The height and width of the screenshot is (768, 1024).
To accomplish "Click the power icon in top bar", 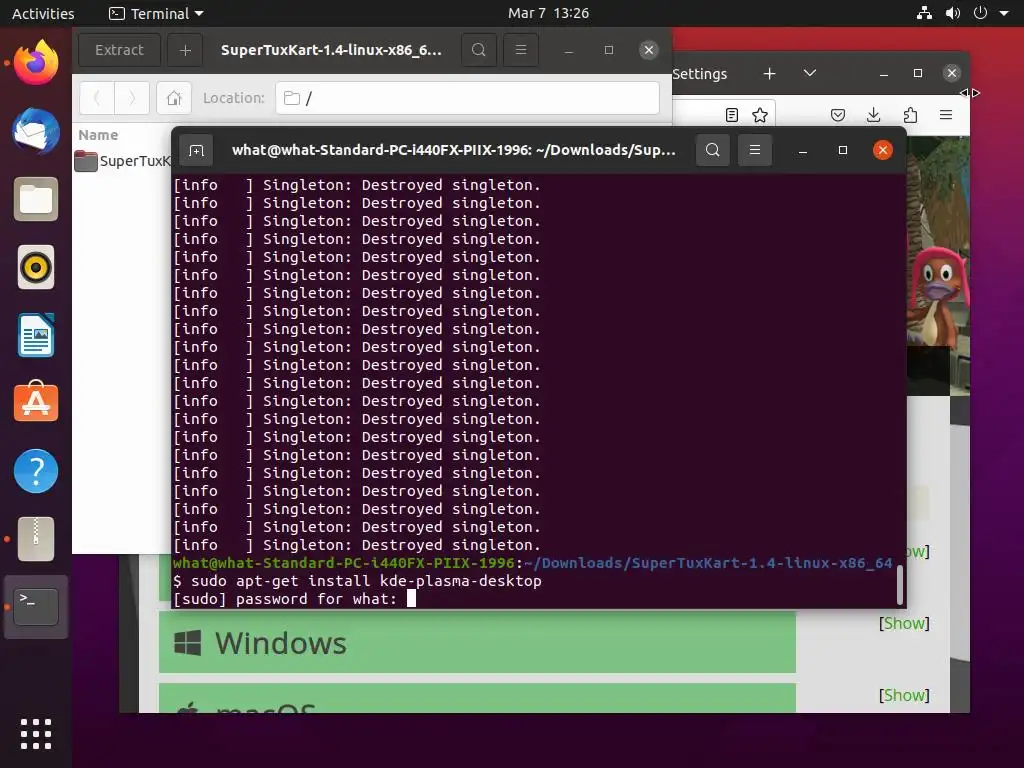I will coord(980,13).
